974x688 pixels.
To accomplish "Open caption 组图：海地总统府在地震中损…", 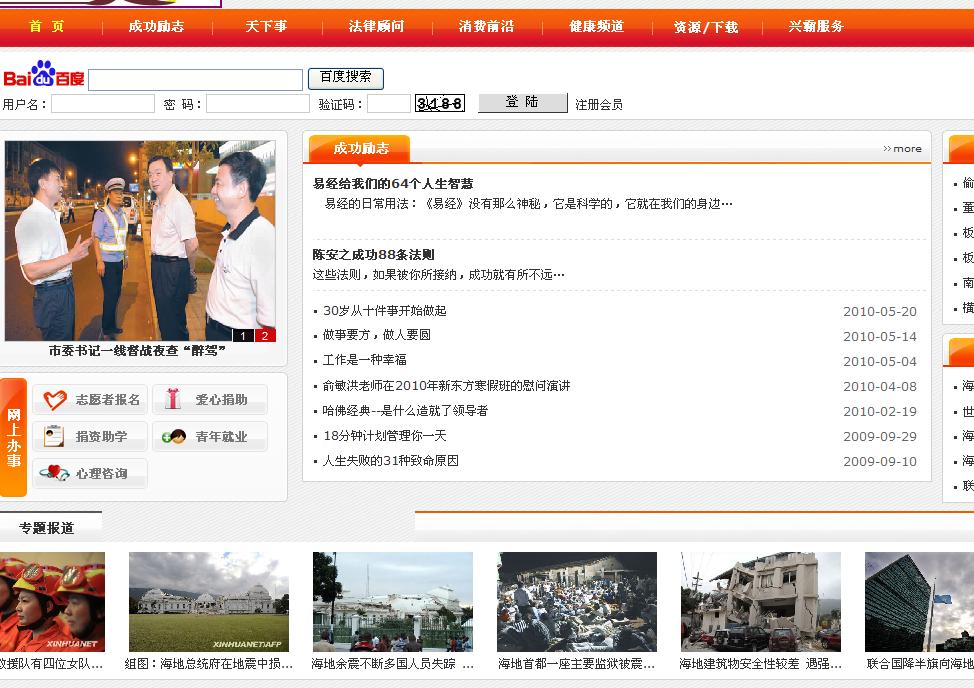I will tap(209, 664).
